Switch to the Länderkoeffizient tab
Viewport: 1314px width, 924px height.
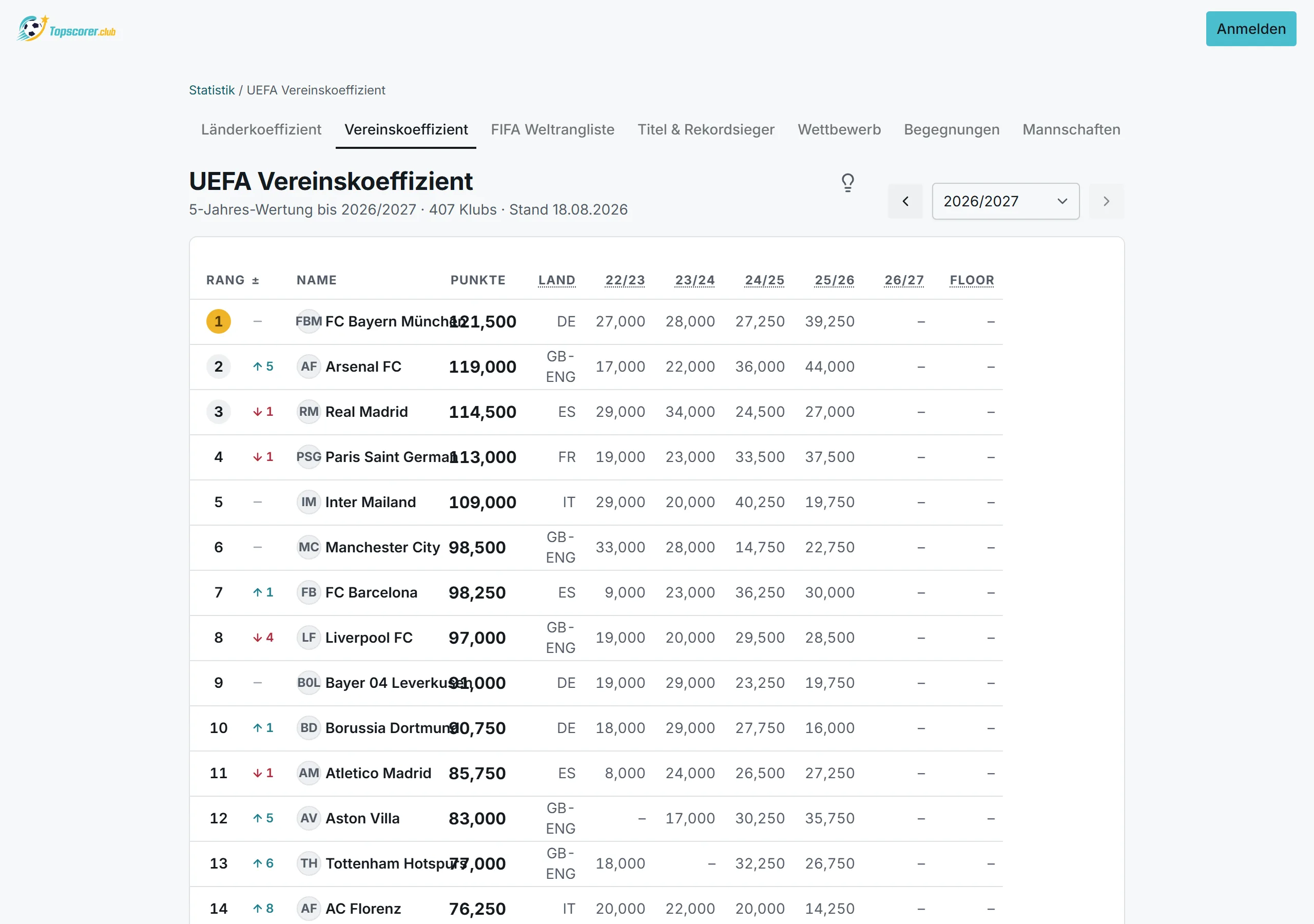(261, 129)
